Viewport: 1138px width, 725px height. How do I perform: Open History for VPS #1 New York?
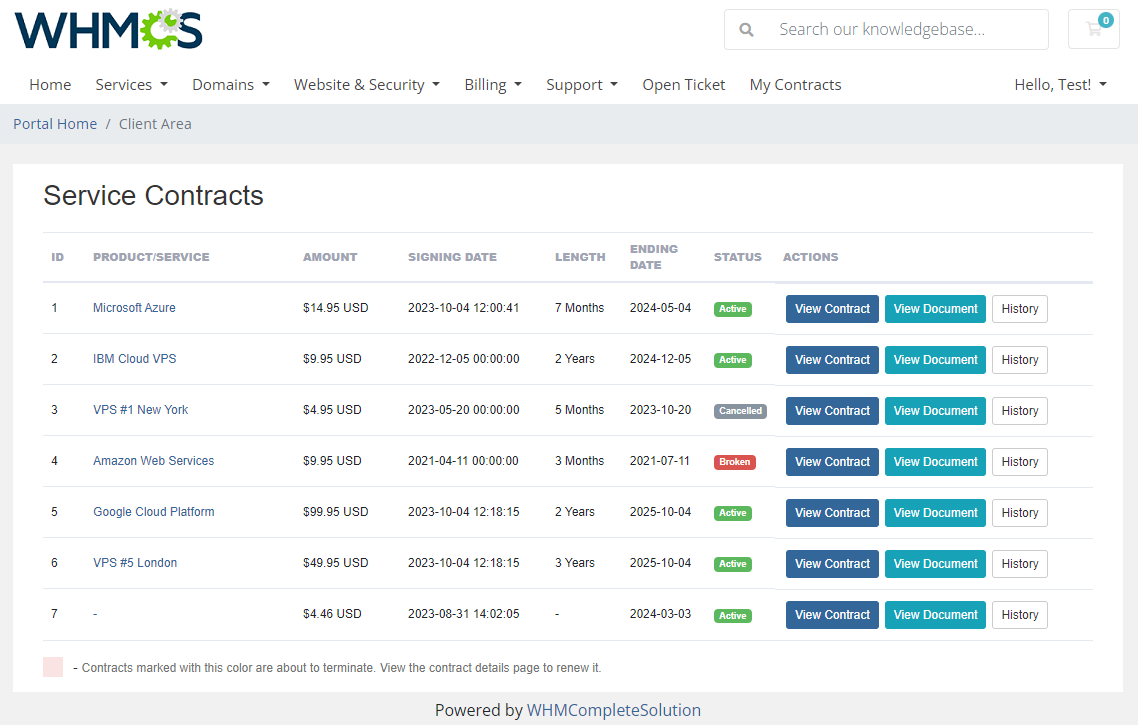(x=1020, y=411)
